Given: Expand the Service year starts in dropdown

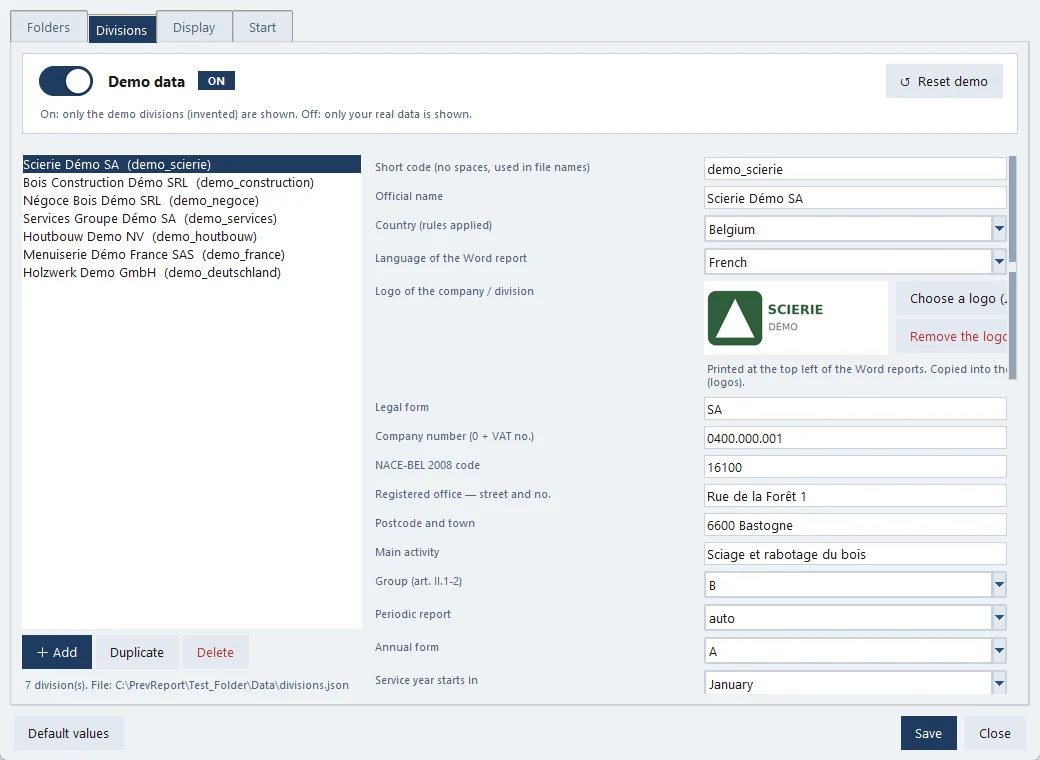Looking at the screenshot, I should point(999,683).
